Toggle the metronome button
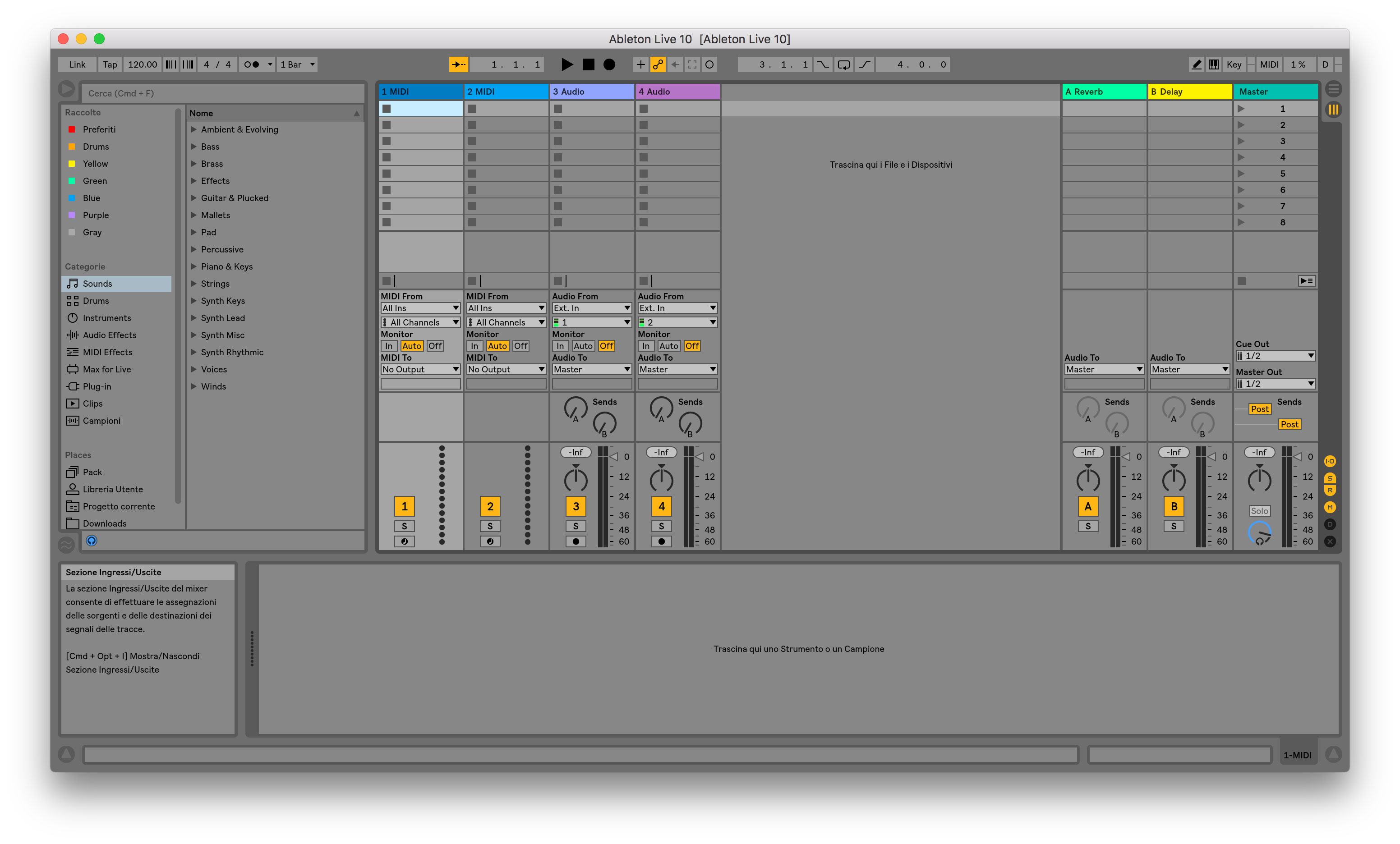1400x844 pixels. 252,65
